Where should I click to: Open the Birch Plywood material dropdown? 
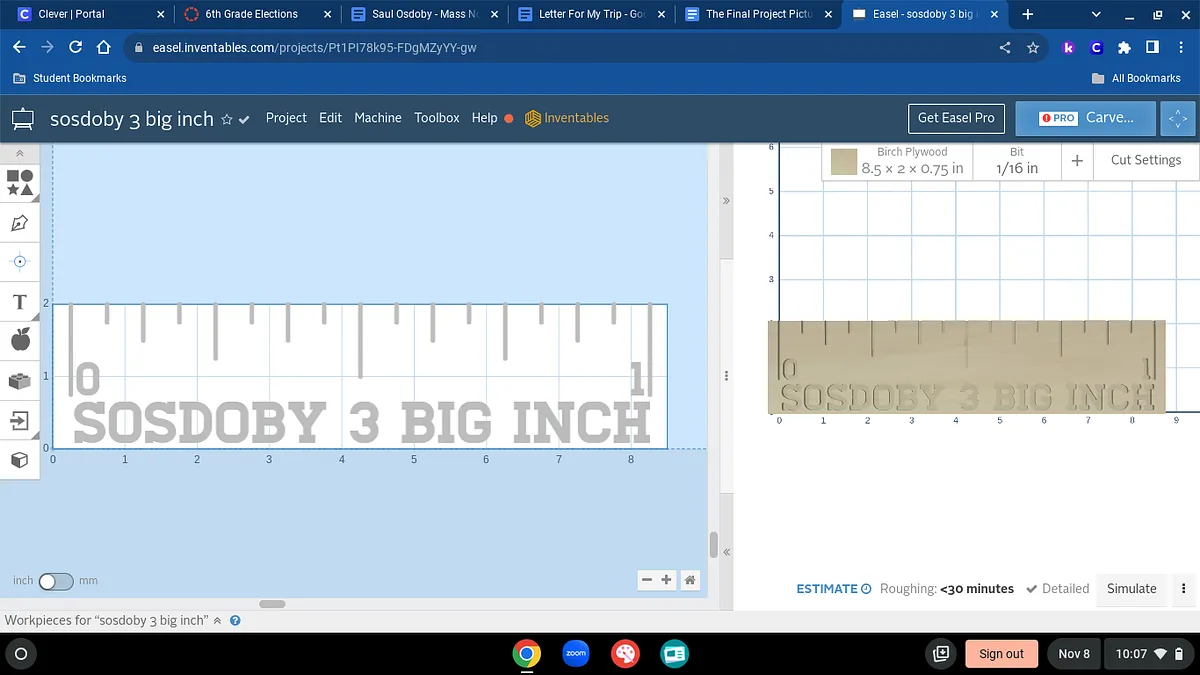click(x=911, y=161)
